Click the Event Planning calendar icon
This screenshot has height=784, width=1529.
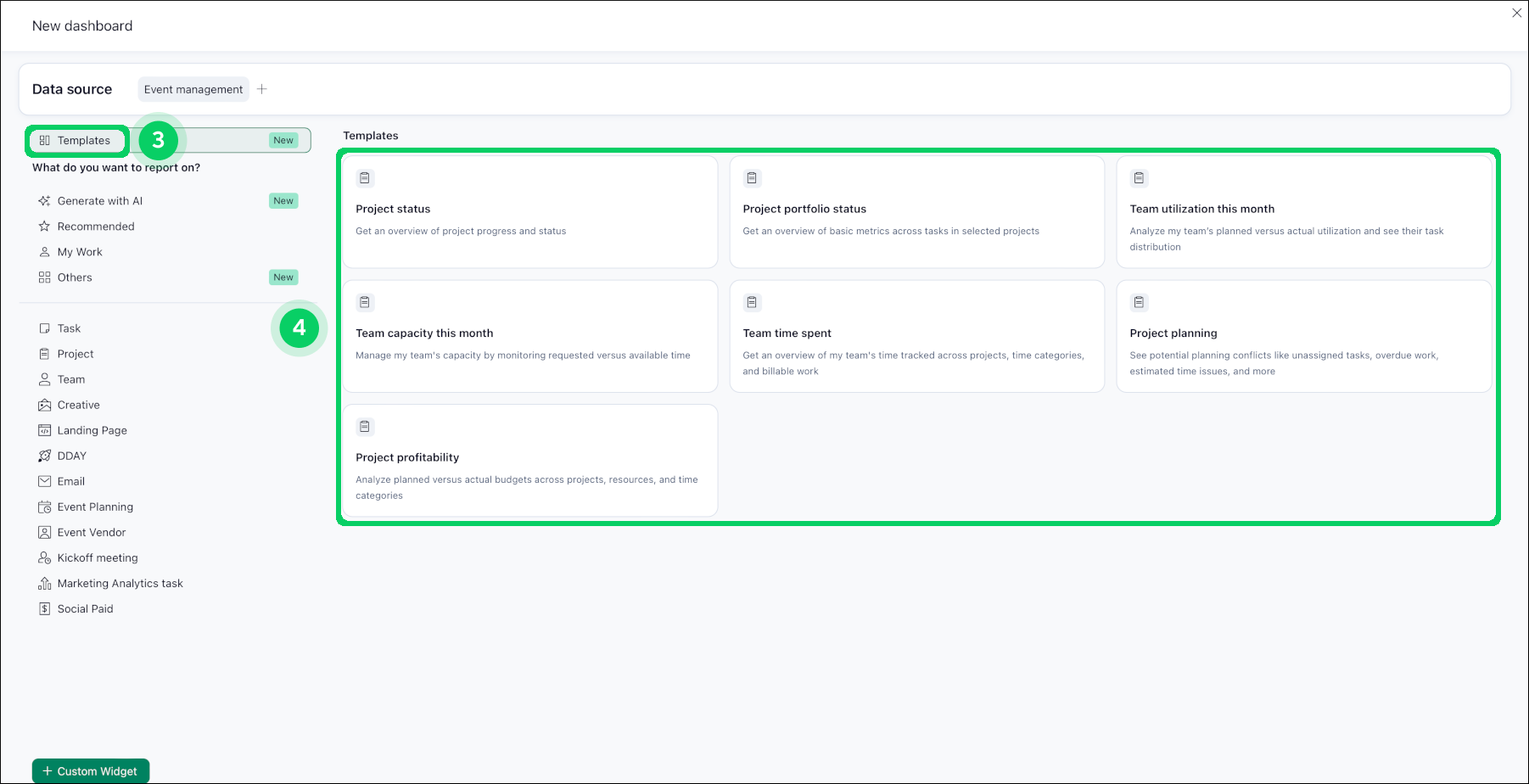(44, 507)
